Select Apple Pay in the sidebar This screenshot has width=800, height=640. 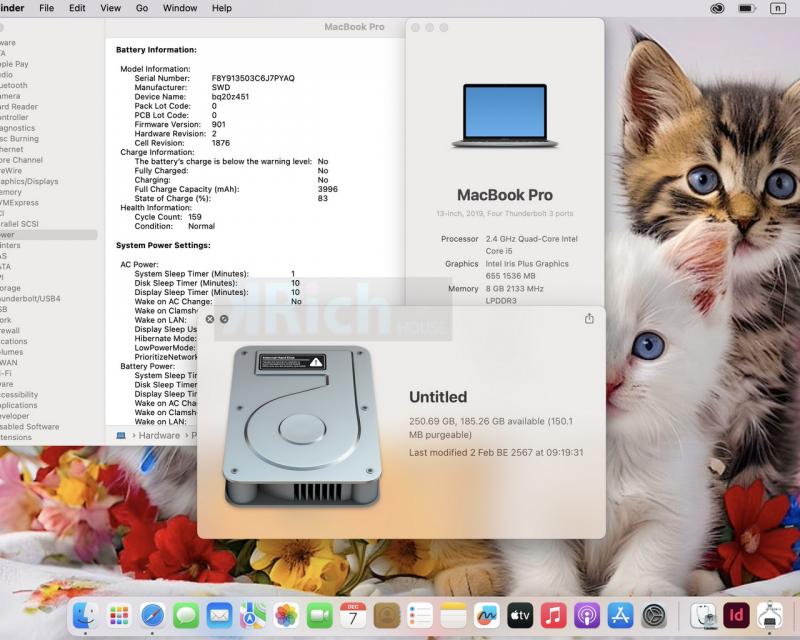(x=14, y=64)
